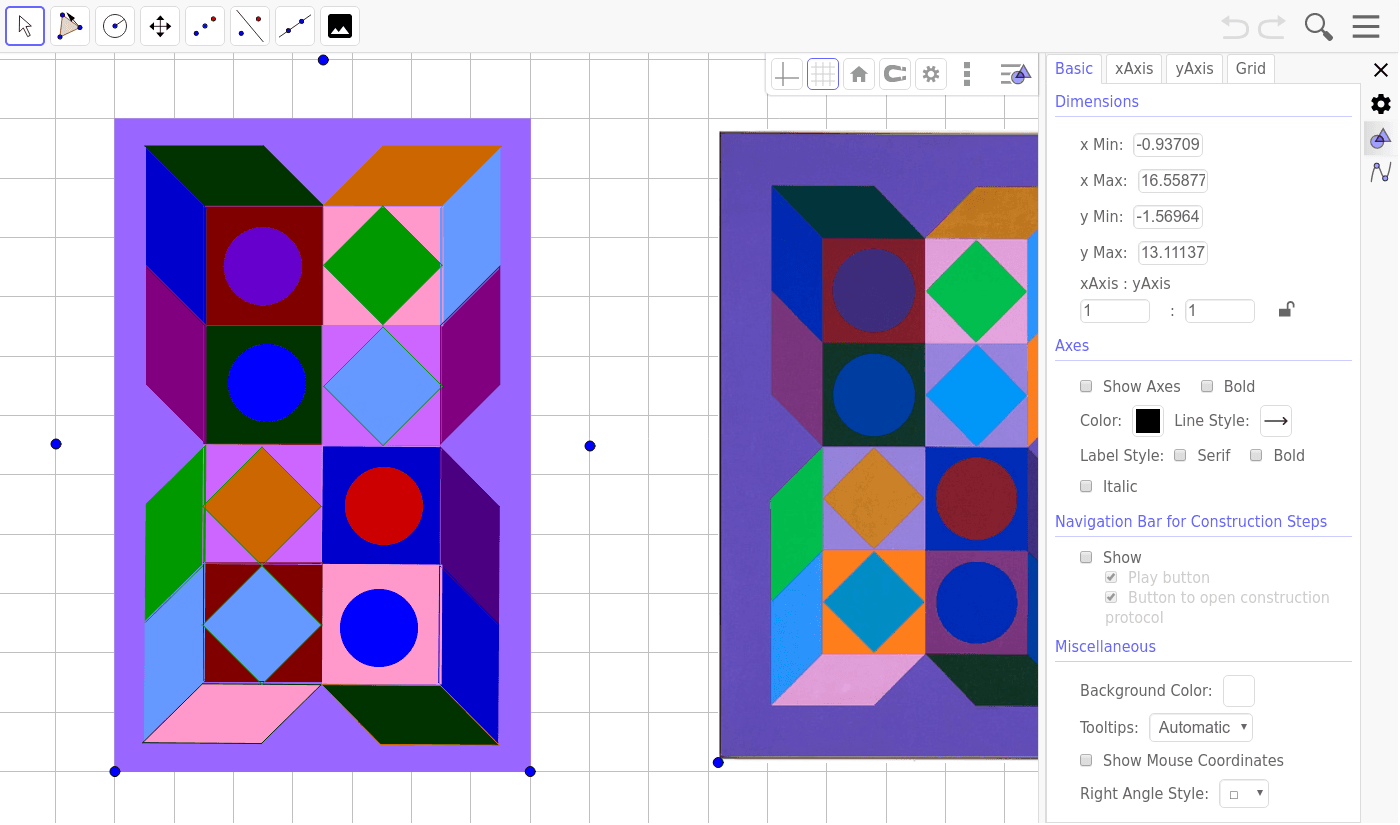Select the Move Graphics View tool
This screenshot has height=825, width=1400.
coord(160,26)
